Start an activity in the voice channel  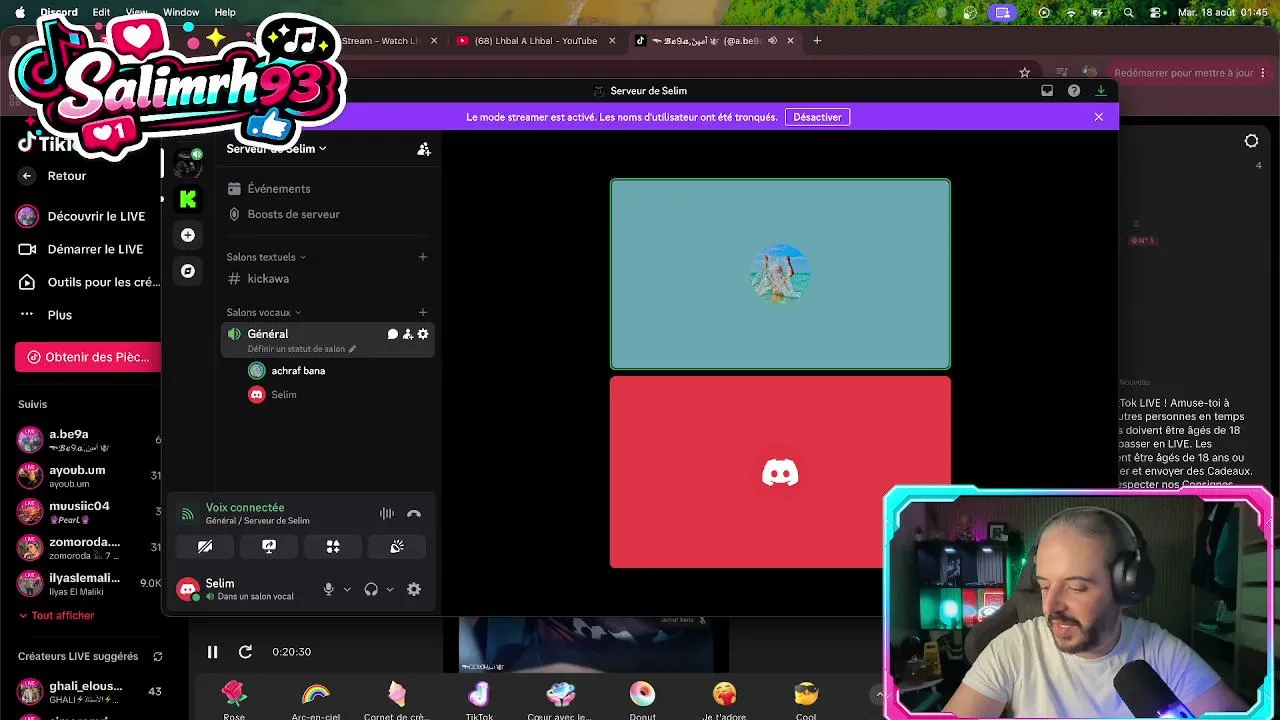[x=333, y=546]
